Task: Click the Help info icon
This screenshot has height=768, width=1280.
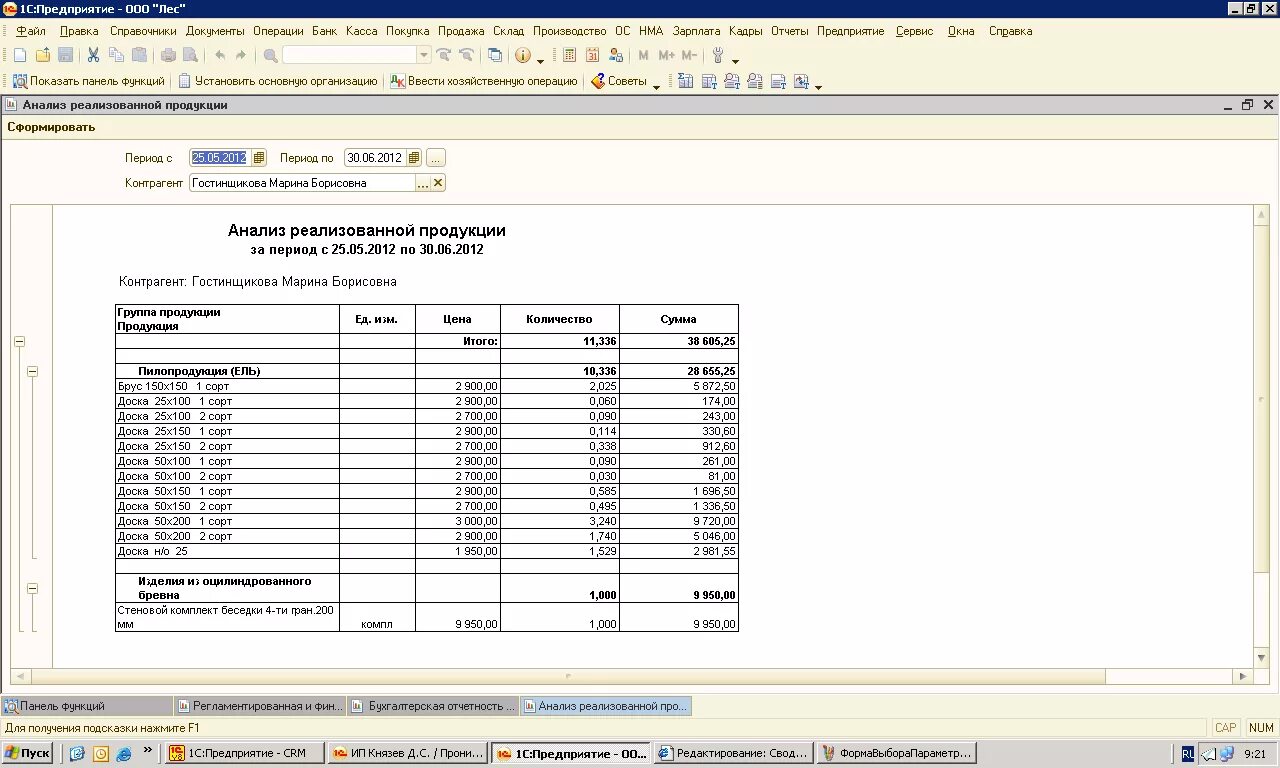Action: (523, 56)
